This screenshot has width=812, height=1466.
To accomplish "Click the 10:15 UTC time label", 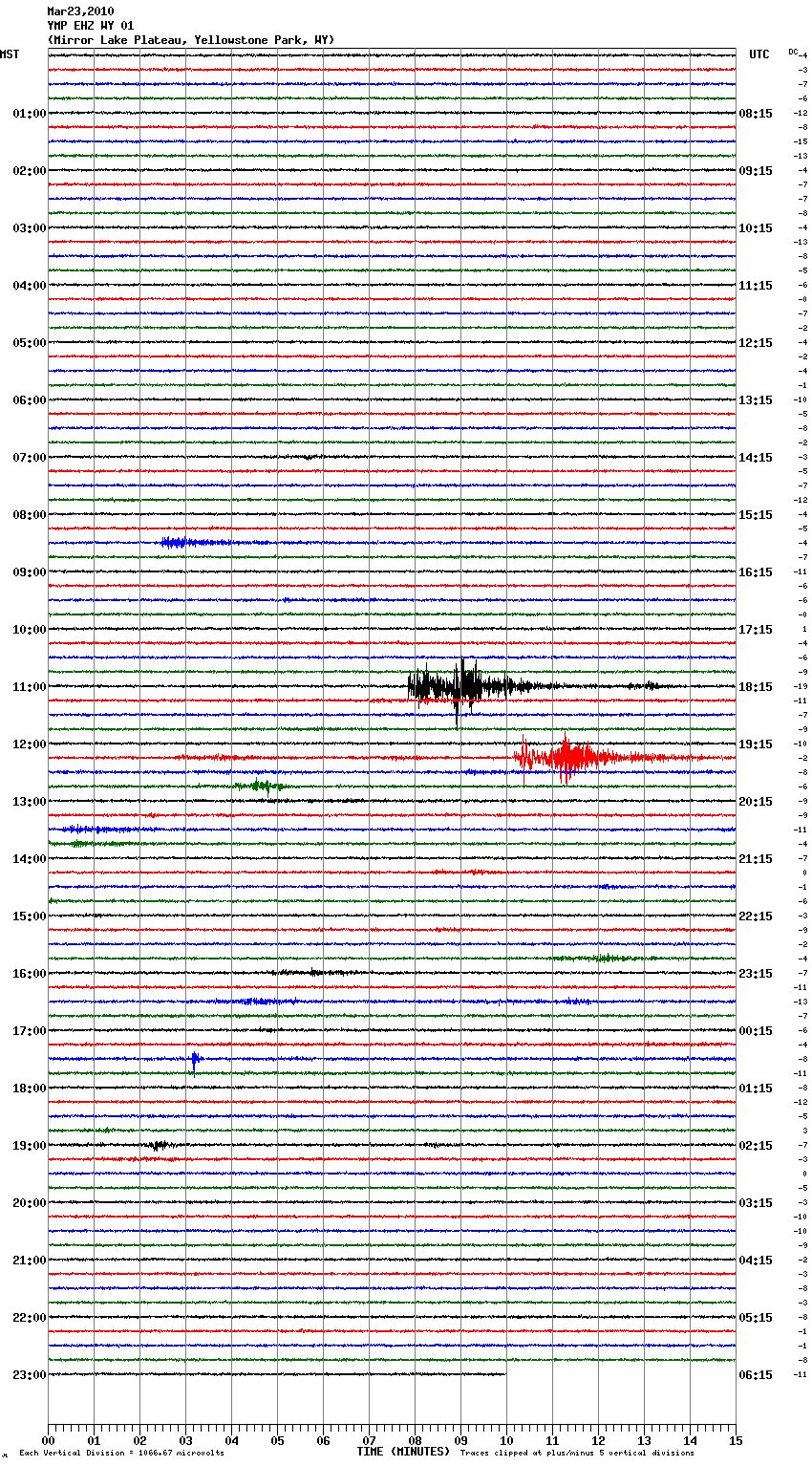I will click(x=756, y=228).
